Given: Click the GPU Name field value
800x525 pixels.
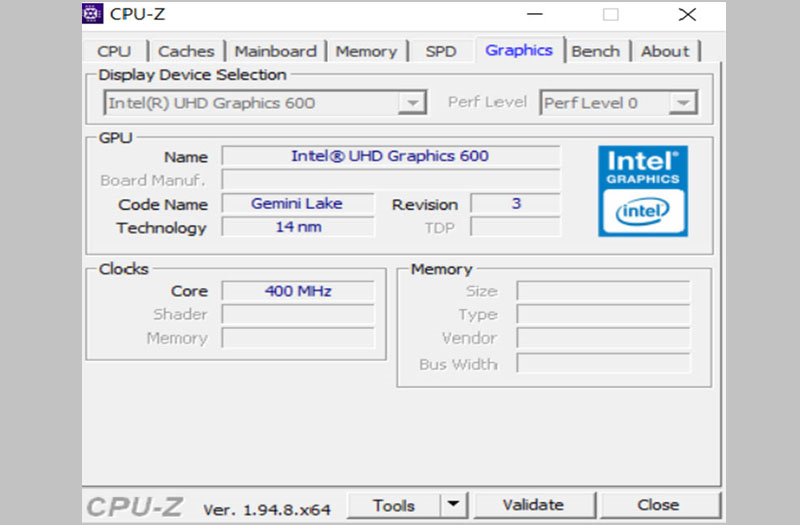Looking at the screenshot, I should coord(391,156).
